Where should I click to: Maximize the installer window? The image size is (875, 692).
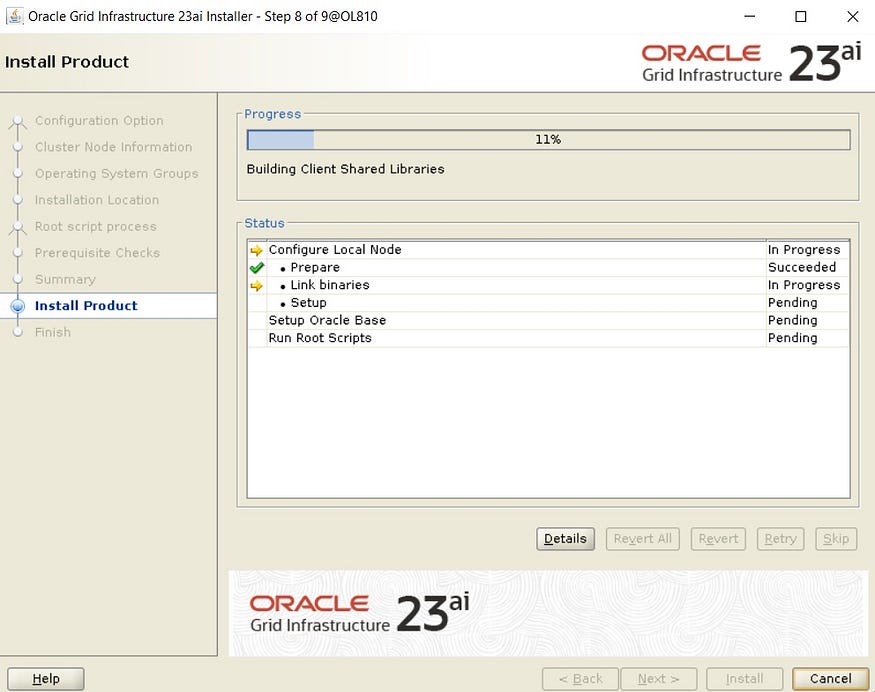point(801,16)
